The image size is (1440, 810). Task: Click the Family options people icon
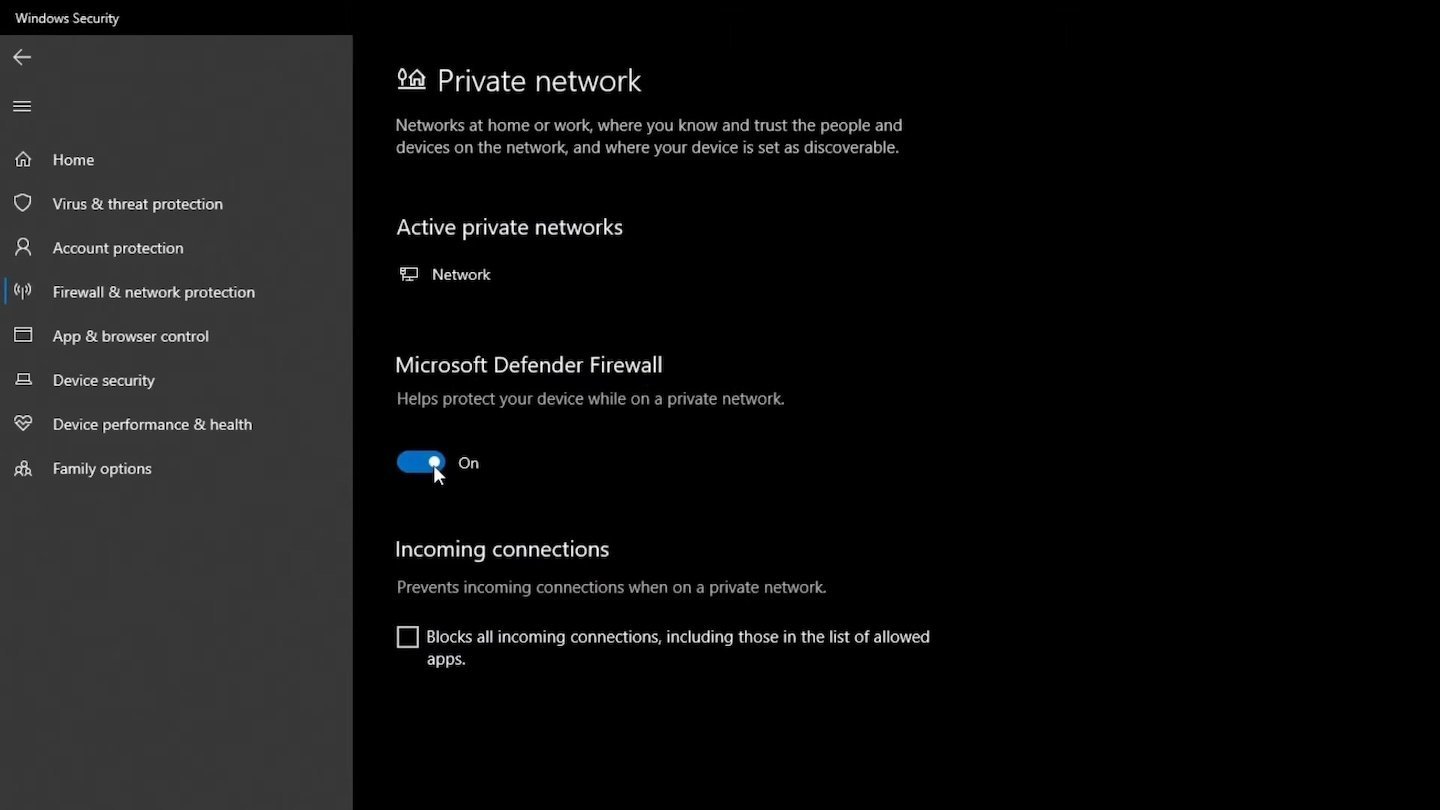[23, 468]
